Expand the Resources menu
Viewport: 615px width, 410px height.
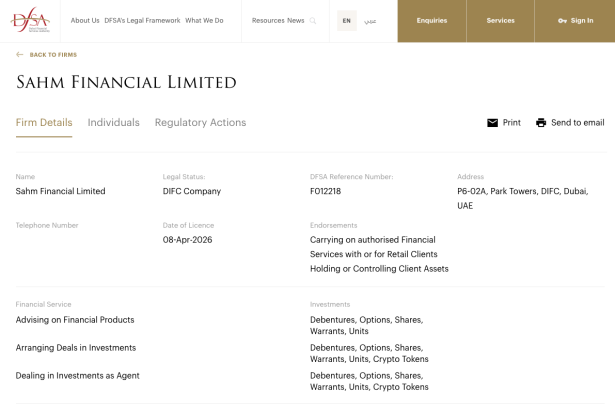[268, 20]
